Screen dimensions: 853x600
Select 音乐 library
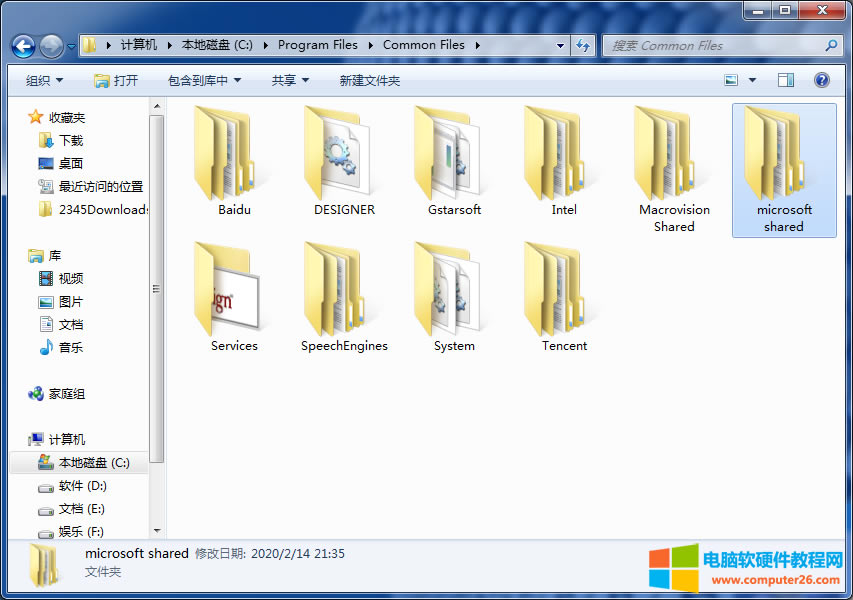click(61, 348)
